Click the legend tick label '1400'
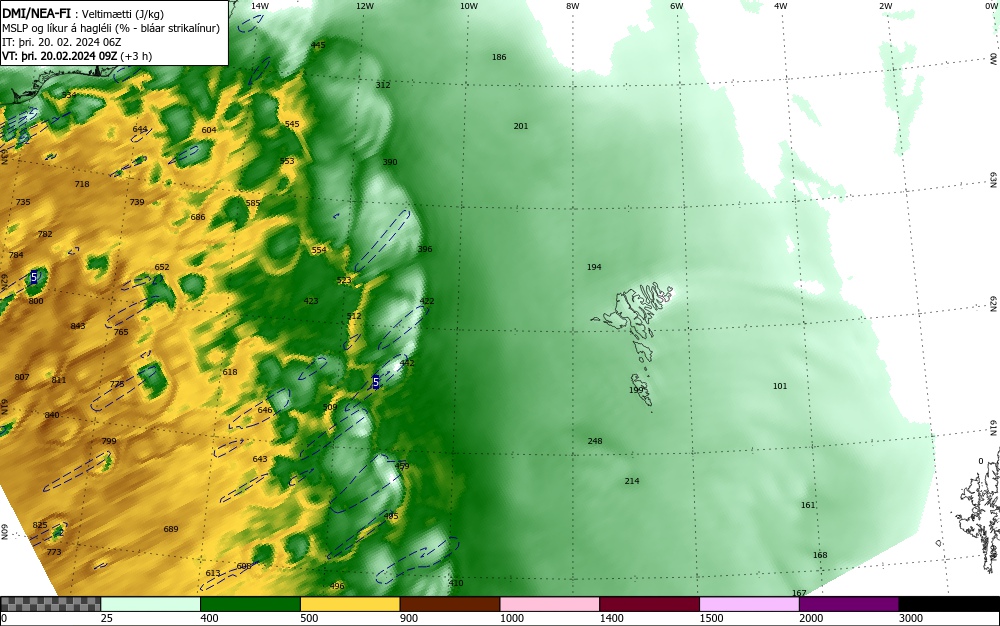This screenshot has width=1000, height=626. (611, 618)
